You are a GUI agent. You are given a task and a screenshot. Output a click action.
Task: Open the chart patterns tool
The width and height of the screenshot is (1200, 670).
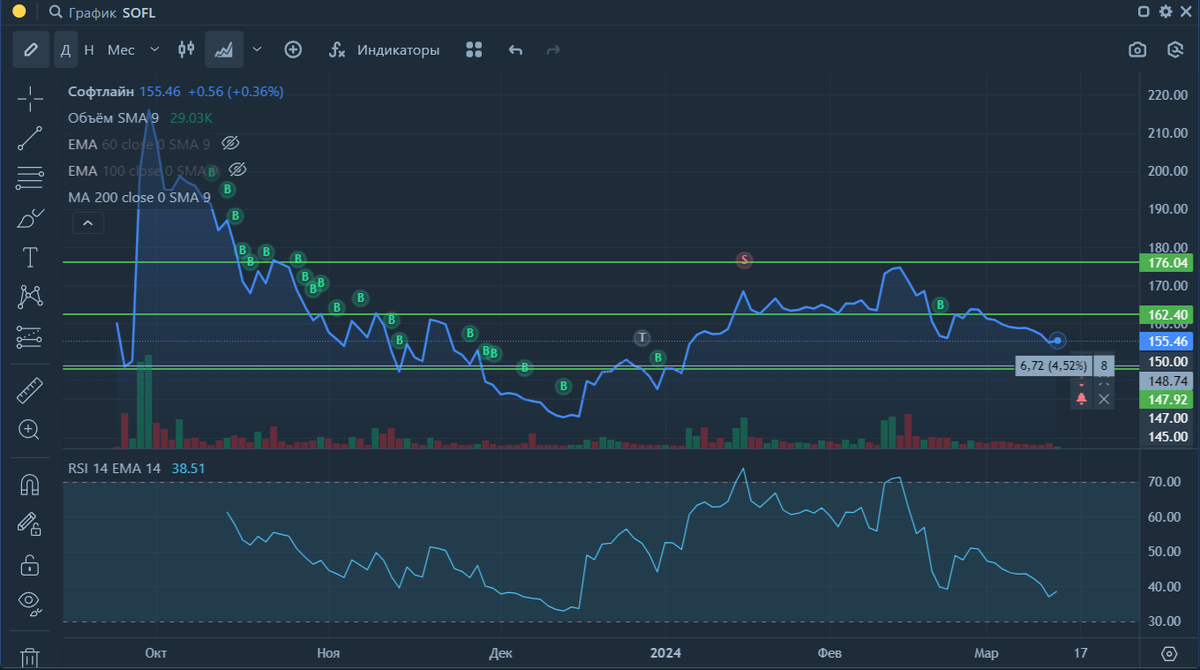pos(30,297)
